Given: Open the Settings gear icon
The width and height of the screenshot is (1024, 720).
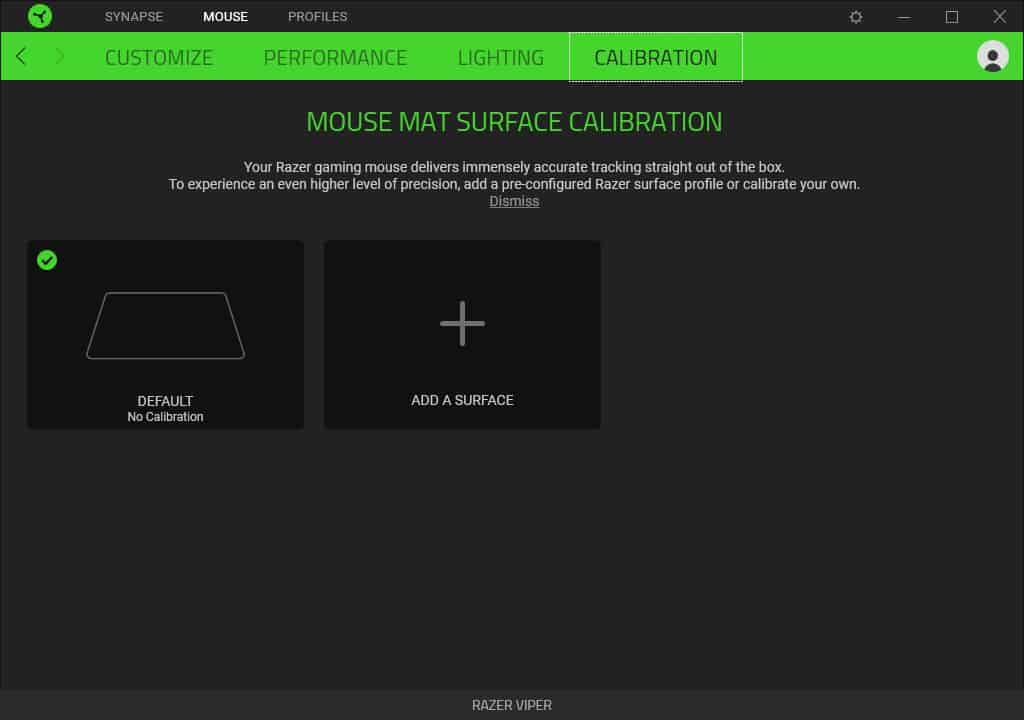Looking at the screenshot, I should pyautogui.click(x=855, y=17).
